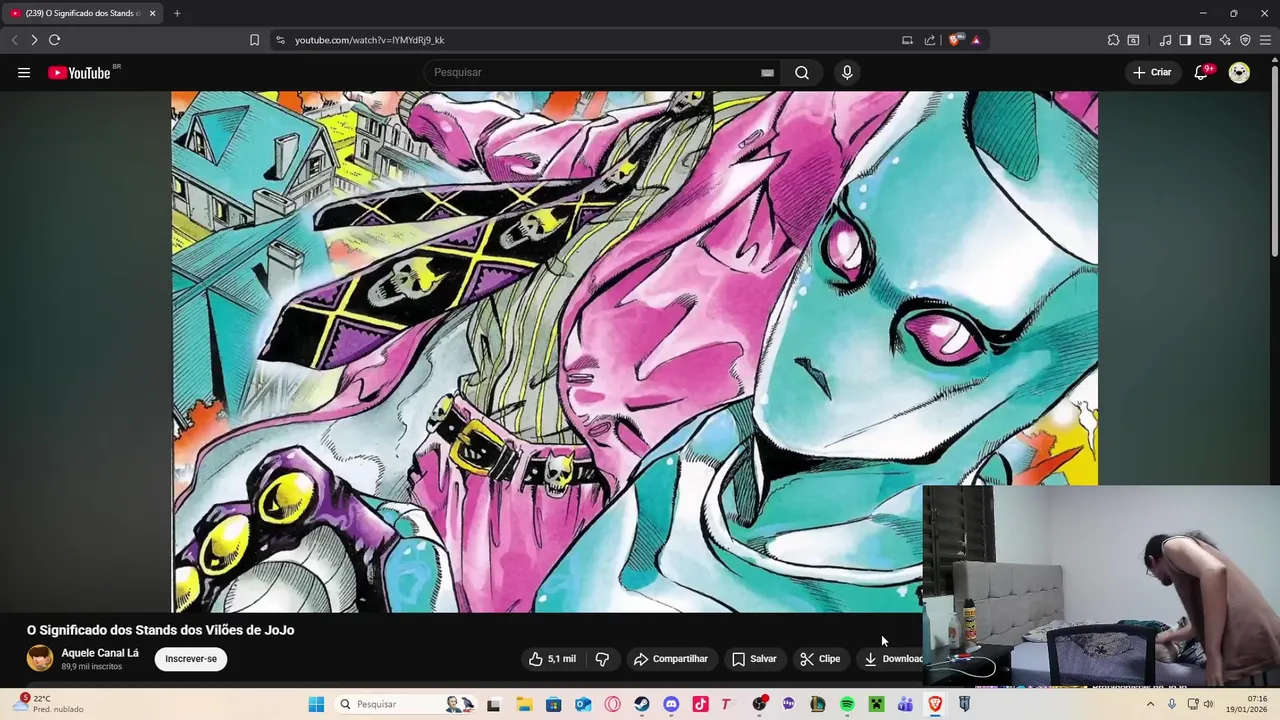The height and width of the screenshot is (720, 1280).
Task: Open the Windows Start button
Action: click(316, 704)
